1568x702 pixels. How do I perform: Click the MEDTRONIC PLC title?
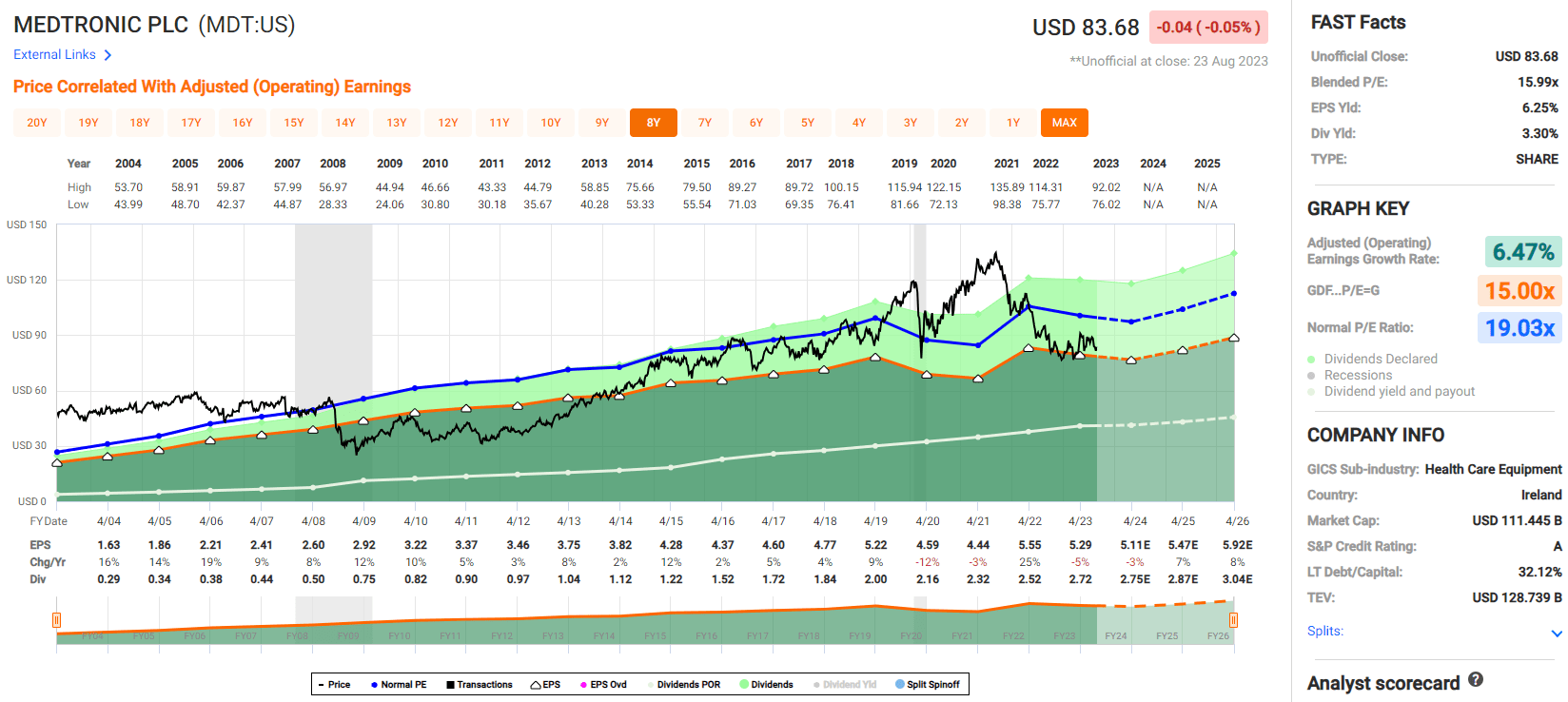click(101, 25)
